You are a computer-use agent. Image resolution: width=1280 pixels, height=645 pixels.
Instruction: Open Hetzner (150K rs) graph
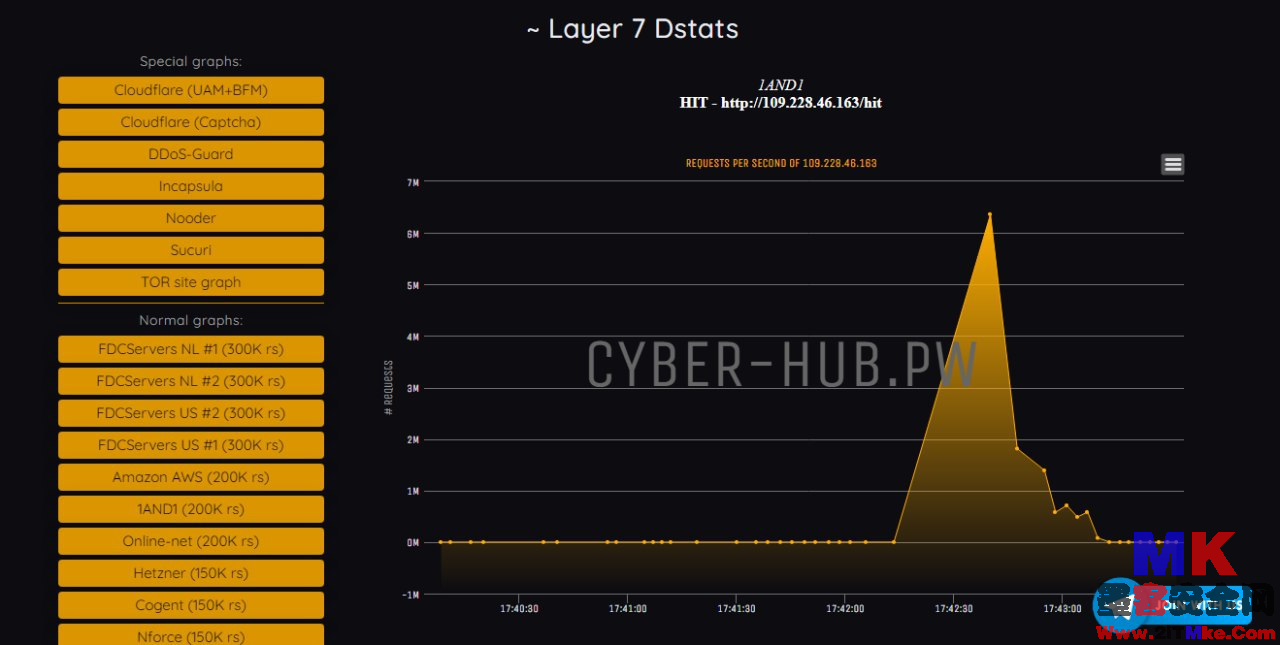click(x=191, y=573)
